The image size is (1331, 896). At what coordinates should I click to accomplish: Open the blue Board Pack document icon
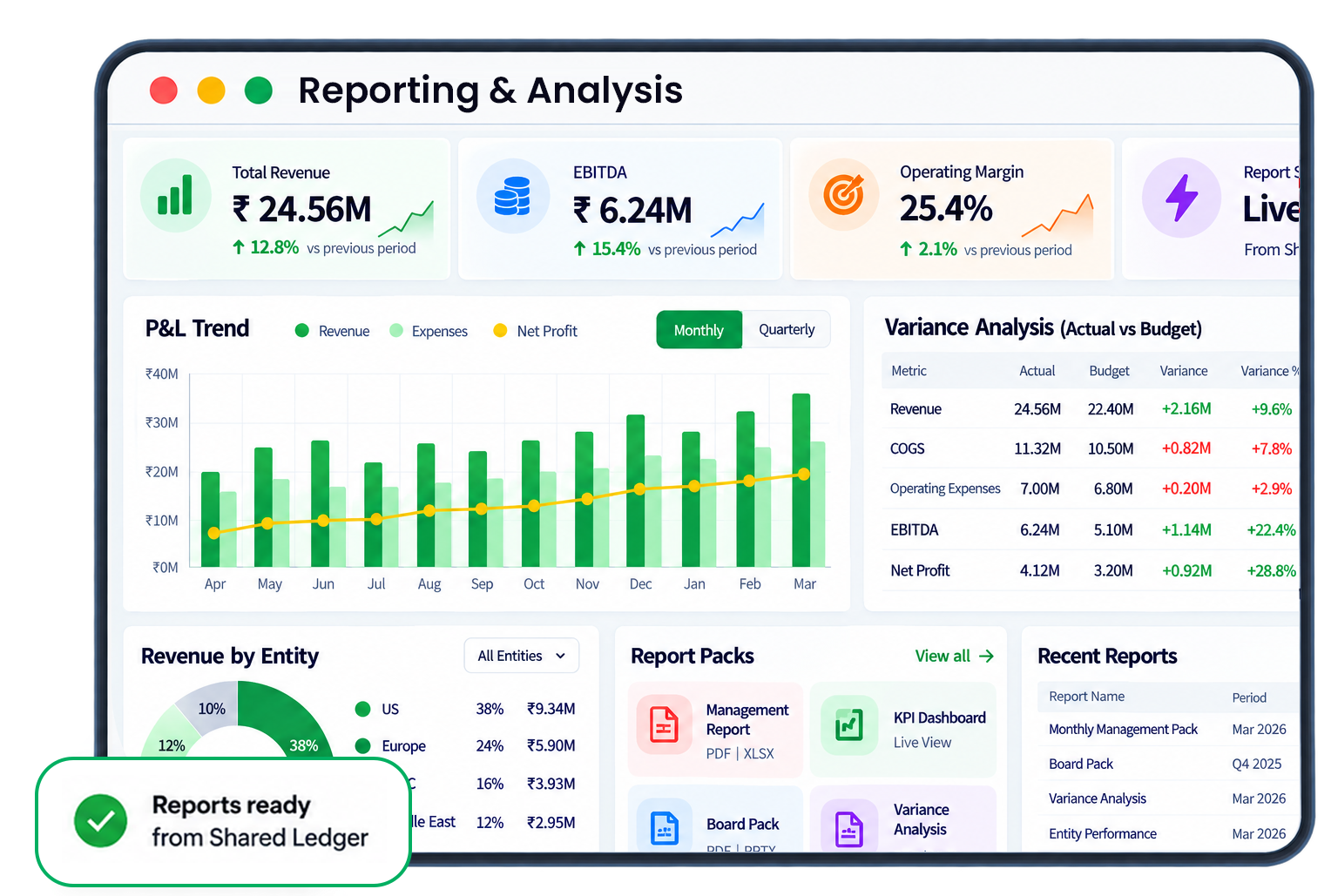(x=665, y=825)
